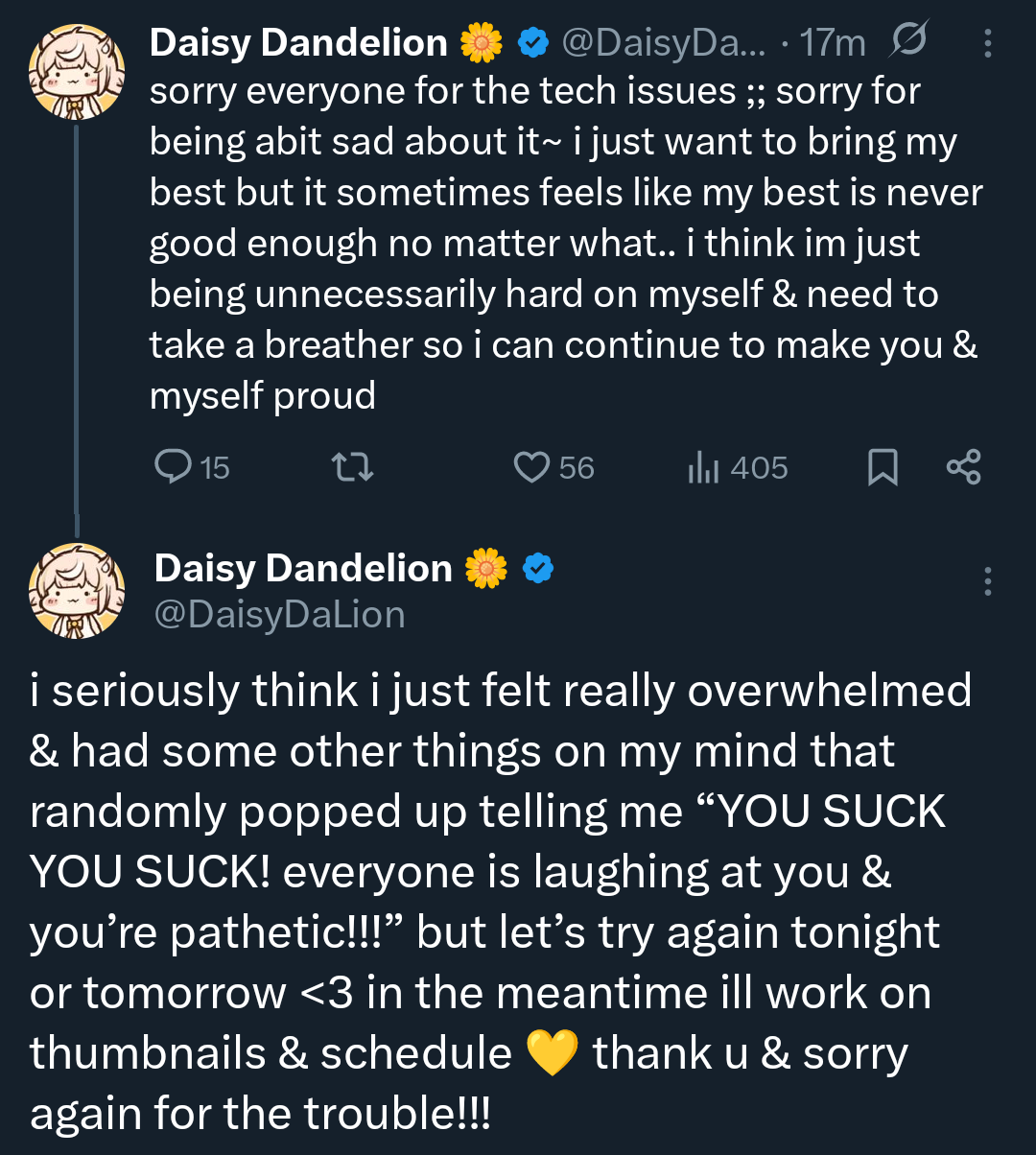Reply to the first Daisy Dandelion tweet

pos(174,467)
